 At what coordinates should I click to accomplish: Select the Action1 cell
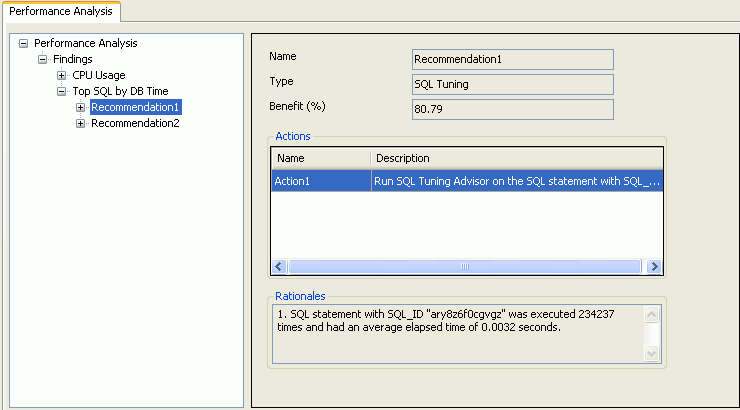click(321, 181)
